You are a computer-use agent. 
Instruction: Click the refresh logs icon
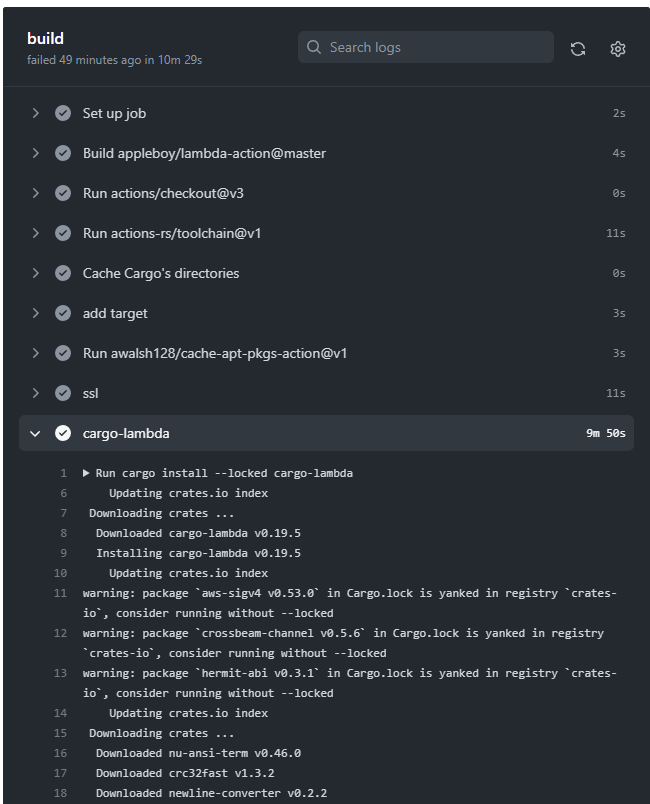pyautogui.click(x=578, y=48)
